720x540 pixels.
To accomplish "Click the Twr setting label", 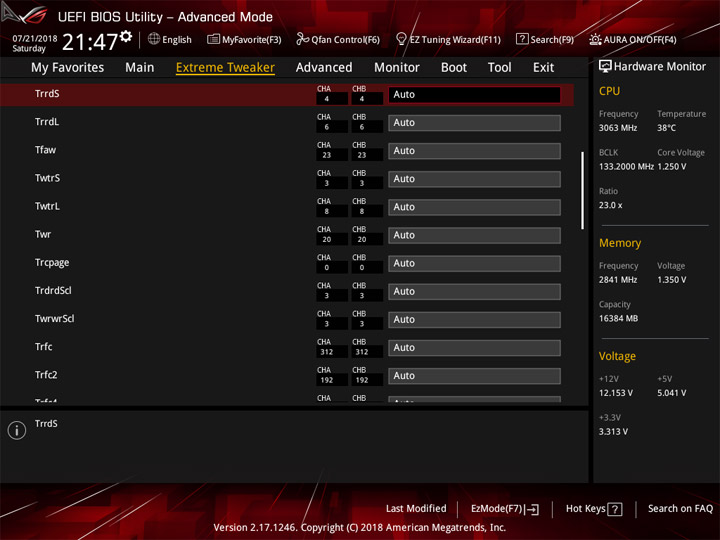I will coord(43,234).
